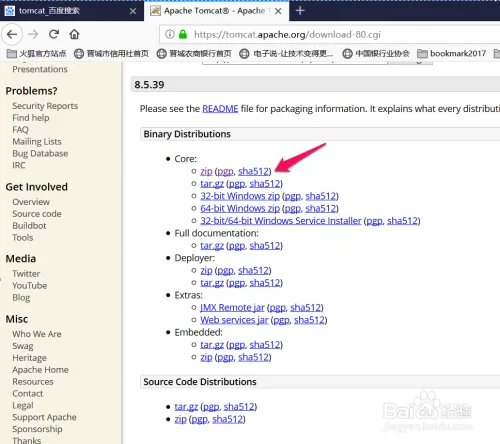Viewport: 500px width, 444px height.
Task: Open Core zip sha512 link
Action: (253, 171)
